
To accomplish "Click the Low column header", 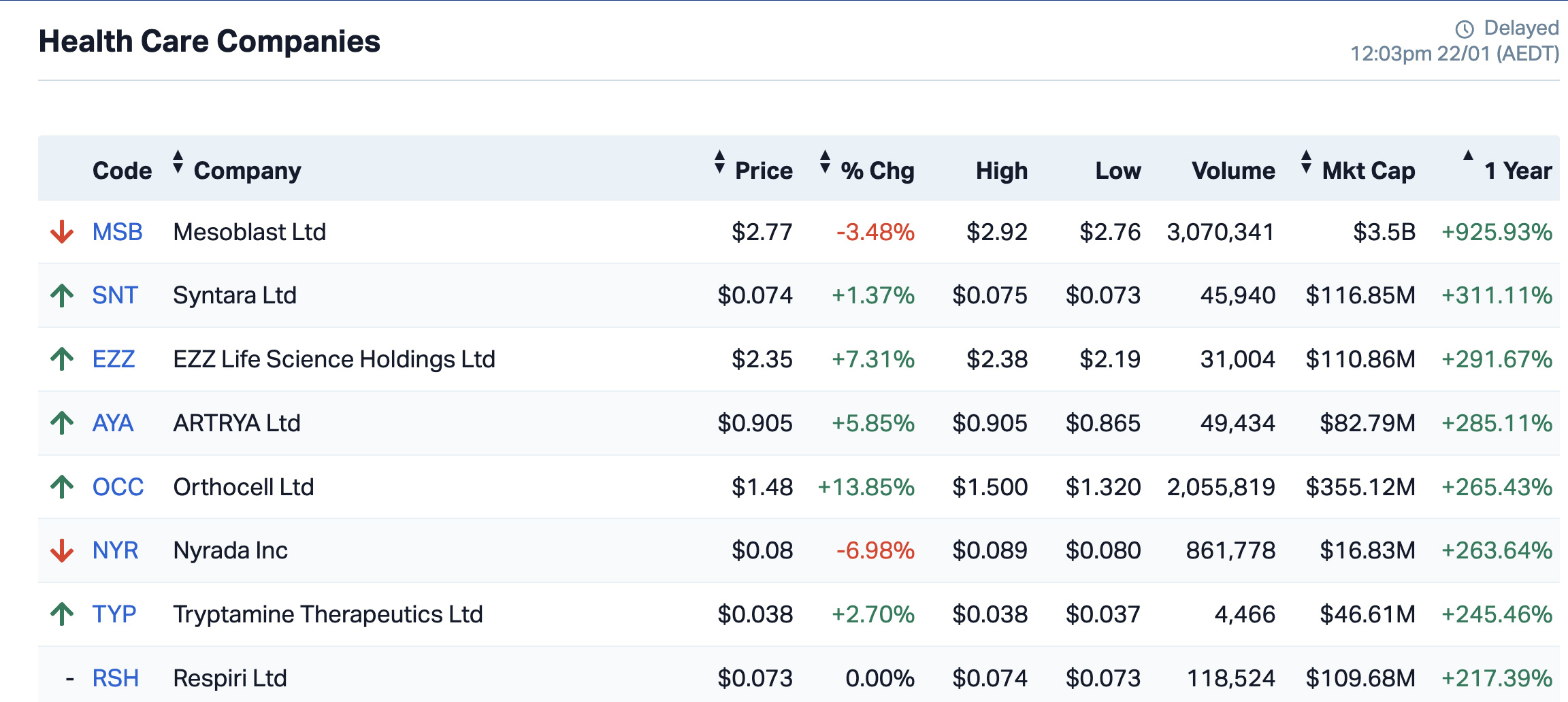I will [1118, 171].
